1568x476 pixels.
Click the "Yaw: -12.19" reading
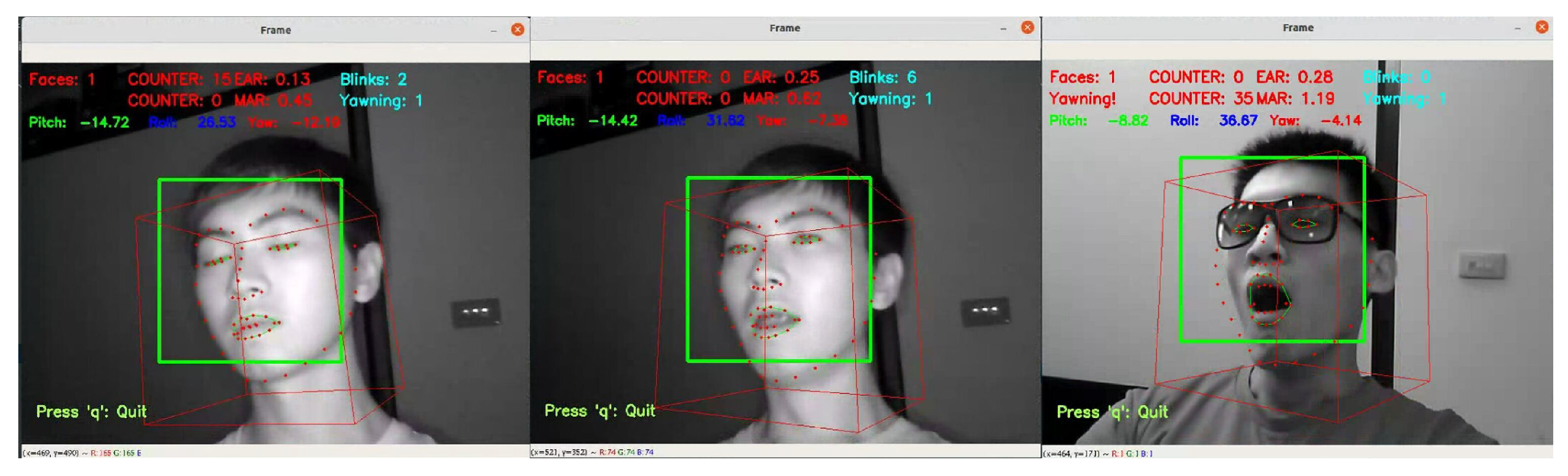294,122
